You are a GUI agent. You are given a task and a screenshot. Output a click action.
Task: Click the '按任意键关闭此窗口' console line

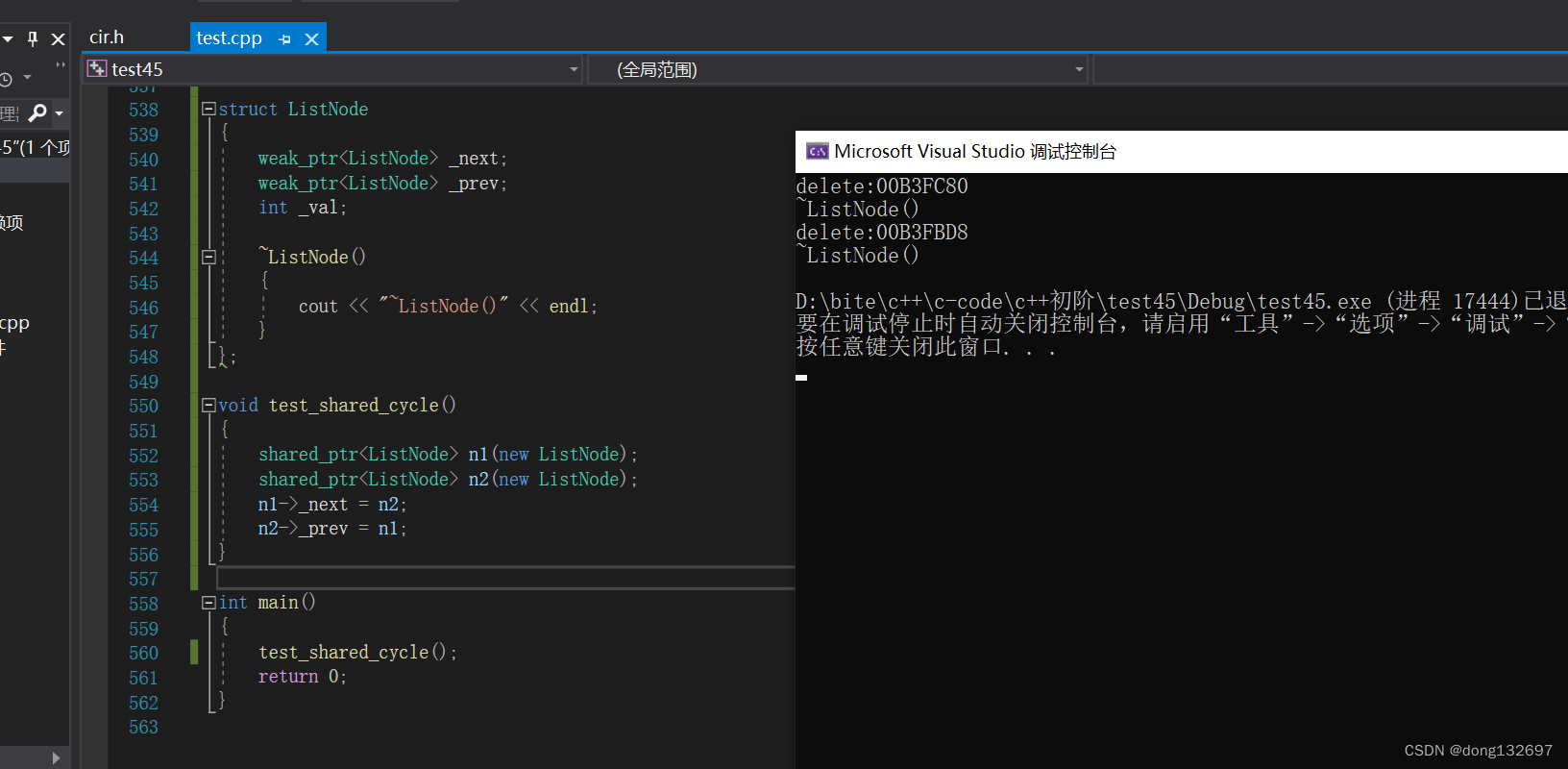pyautogui.click(x=926, y=347)
